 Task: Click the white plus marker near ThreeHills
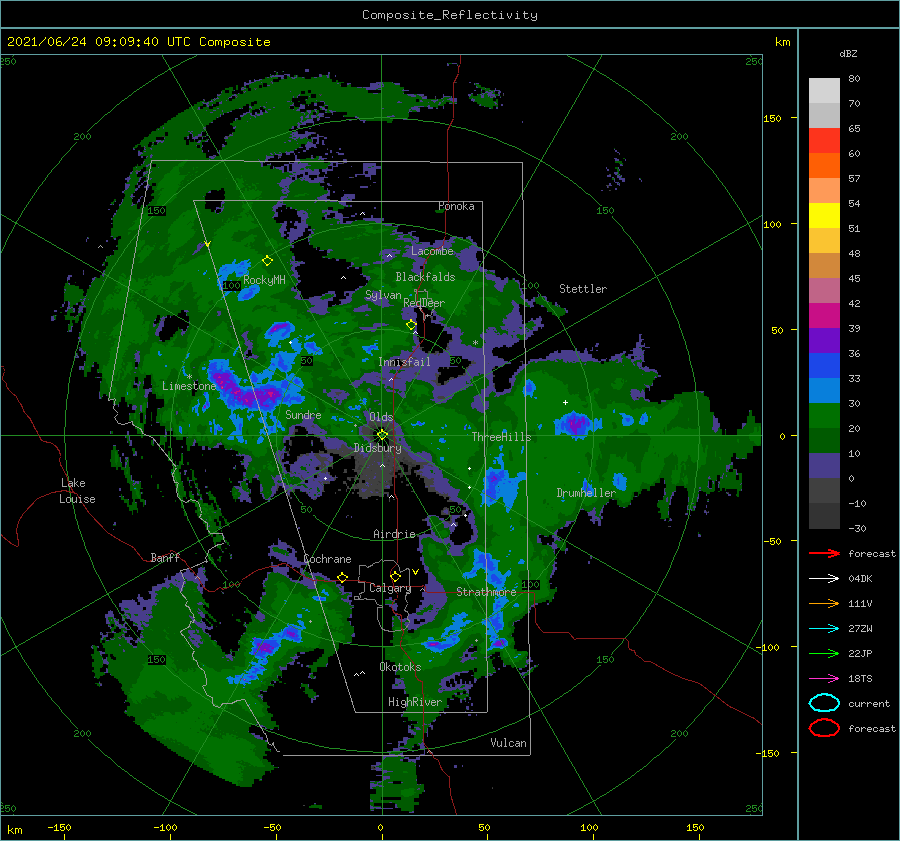565,402
